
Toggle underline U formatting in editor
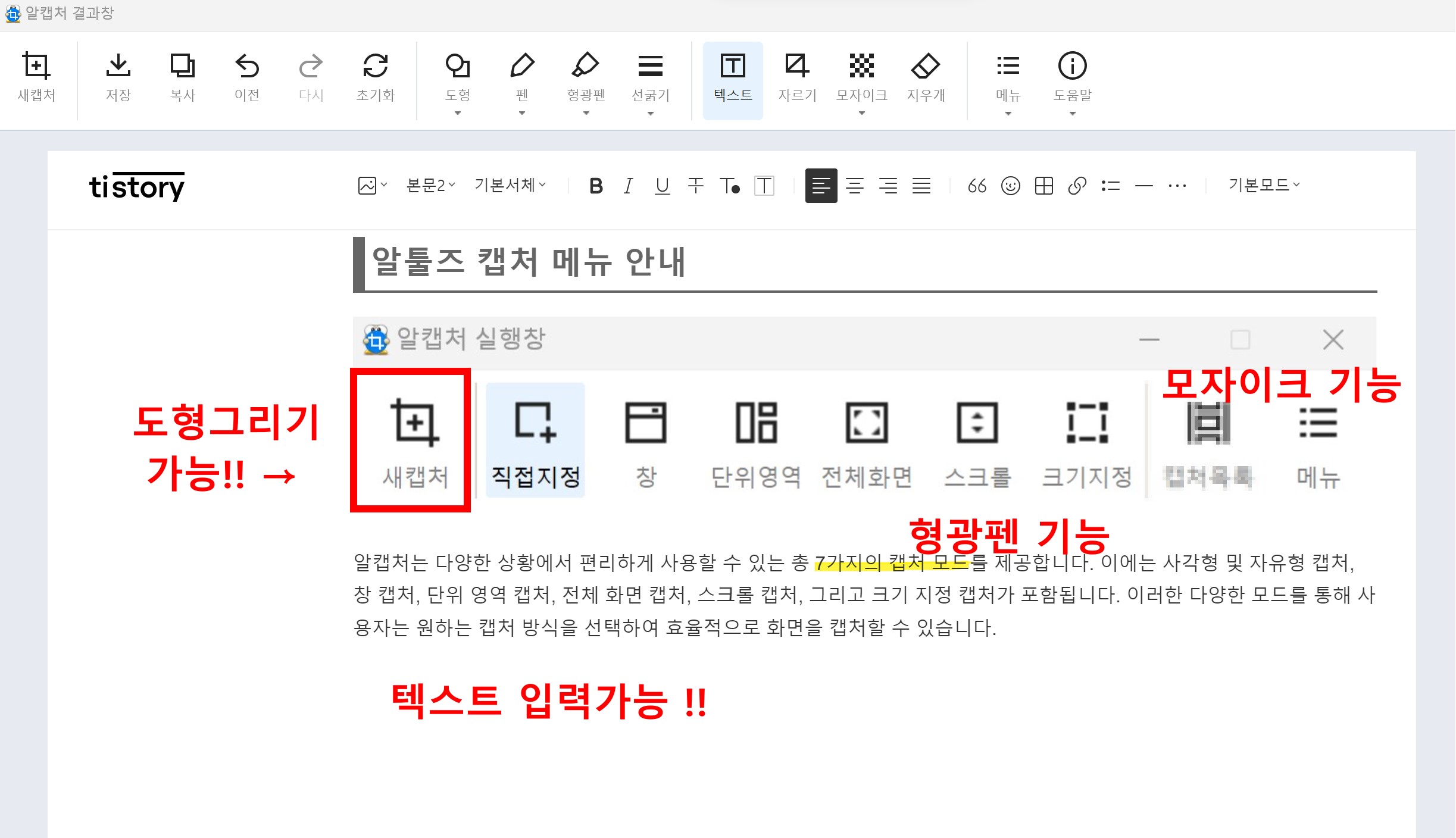point(662,186)
